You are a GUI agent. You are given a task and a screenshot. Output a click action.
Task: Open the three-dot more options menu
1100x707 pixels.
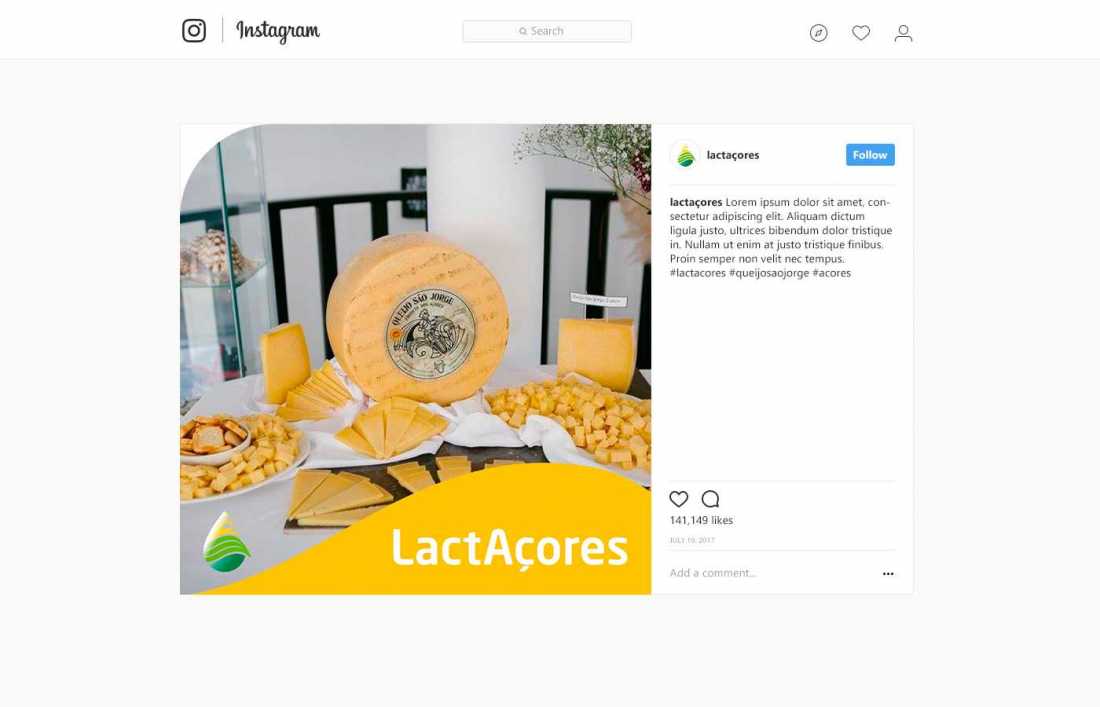888,574
